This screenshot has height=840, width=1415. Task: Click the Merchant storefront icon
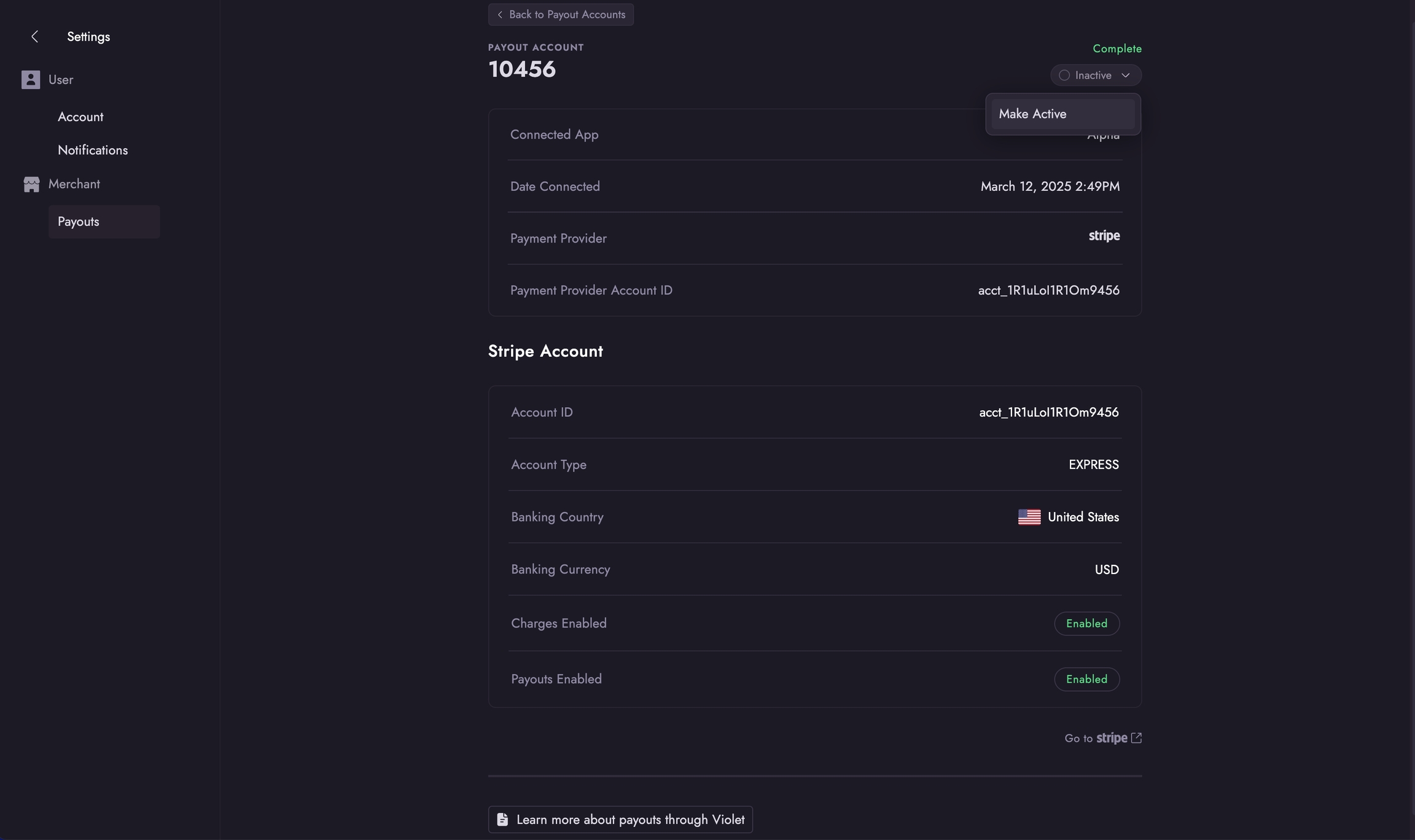[x=31, y=184]
